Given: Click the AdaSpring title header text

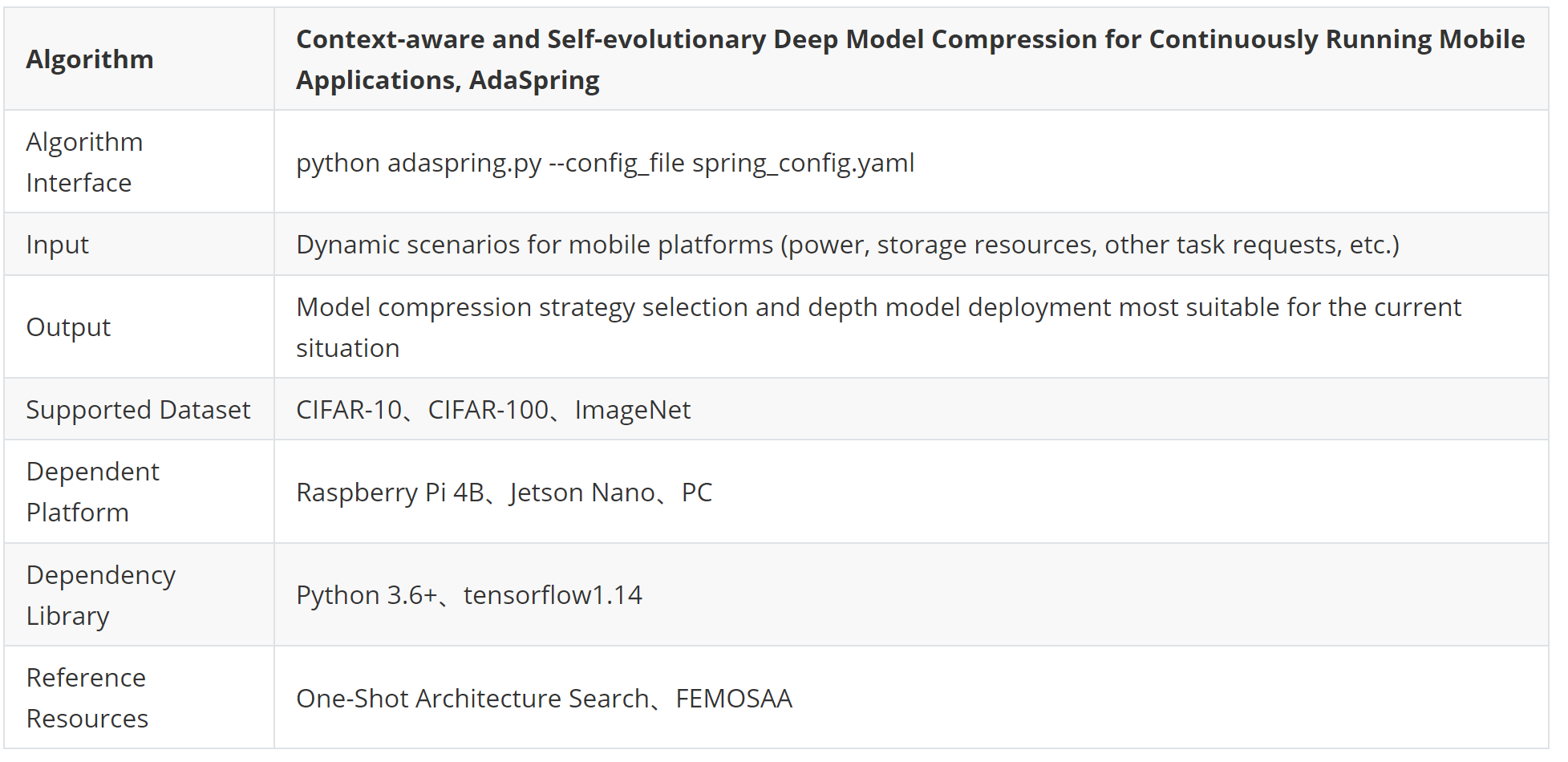Looking at the screenshot, I should click(x=910, y=59).
